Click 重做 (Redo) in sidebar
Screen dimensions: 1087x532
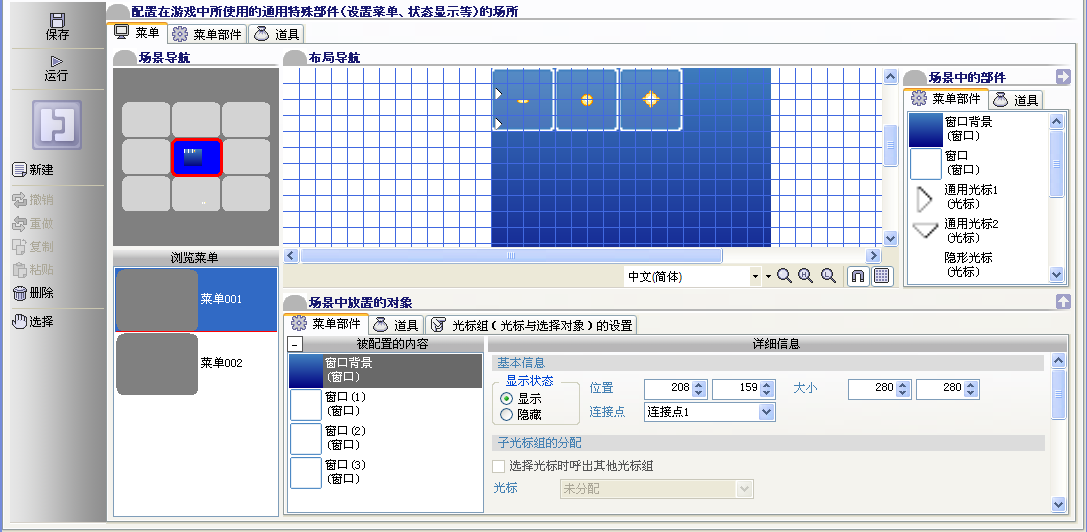pos(33,224)
